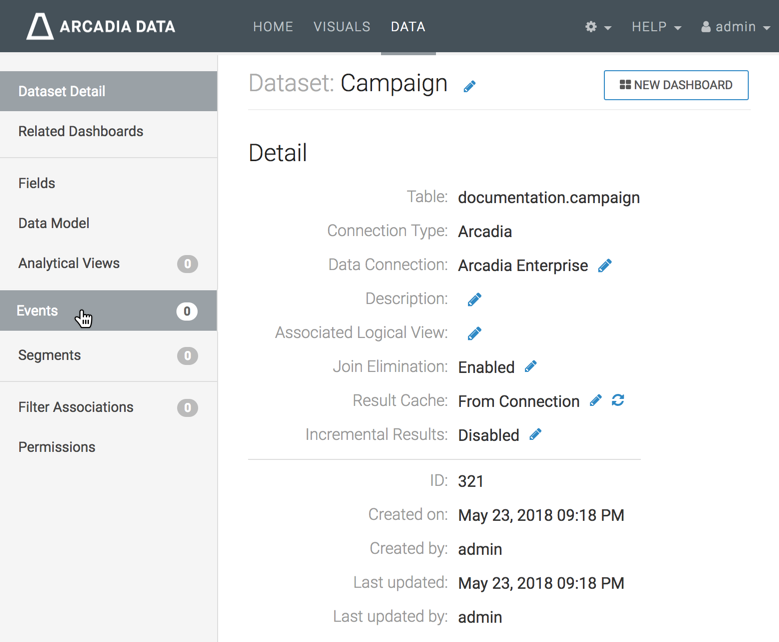Open Related Dashboards in sidebar
The width and height of the screenshot is (779, 642).
click(81, 131)
